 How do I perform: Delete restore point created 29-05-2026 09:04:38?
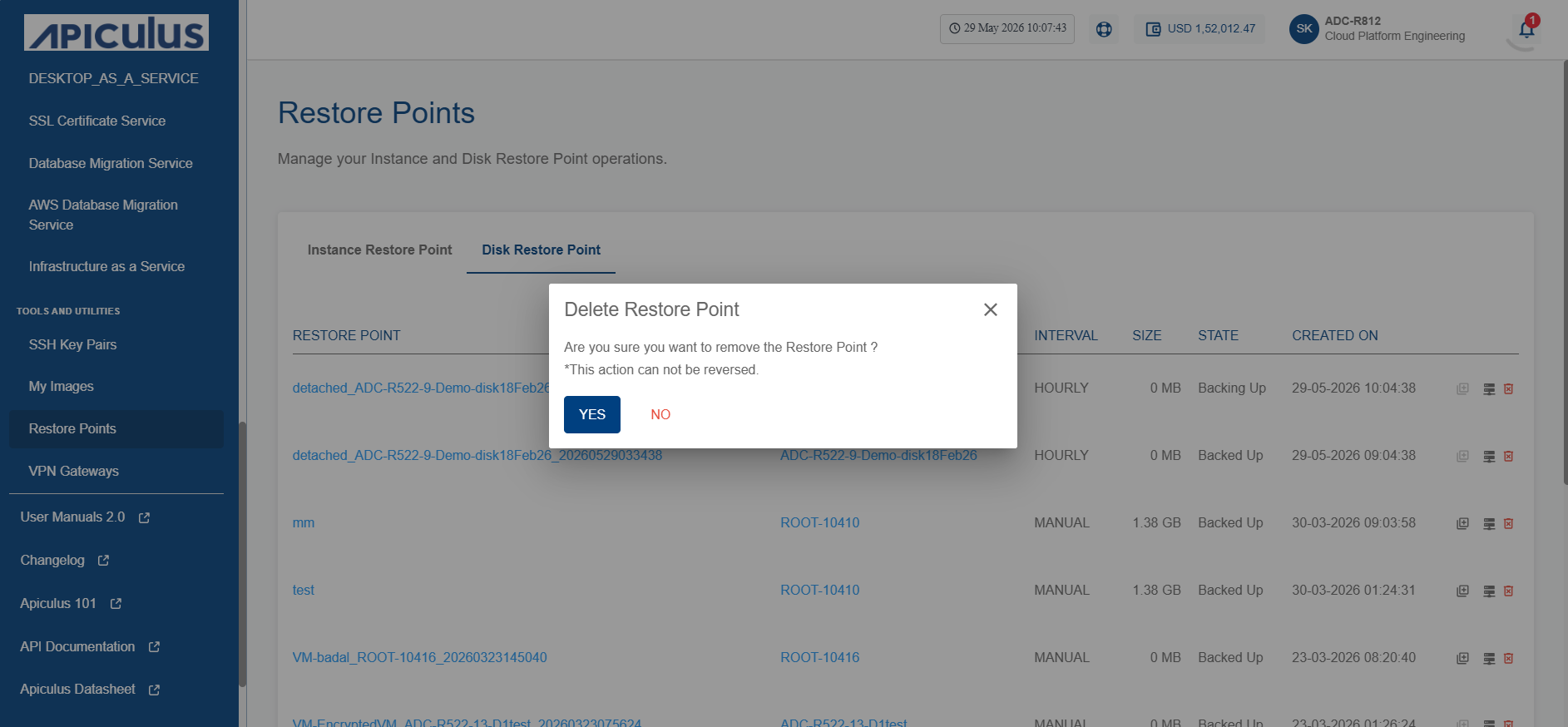[x=1508, y=456]
